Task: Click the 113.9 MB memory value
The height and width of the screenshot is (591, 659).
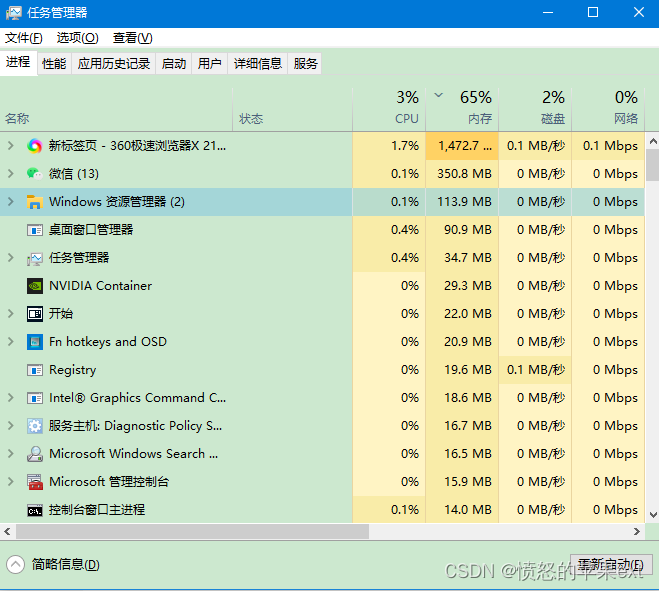Action: pyautogui.click(x=464, y=202)
